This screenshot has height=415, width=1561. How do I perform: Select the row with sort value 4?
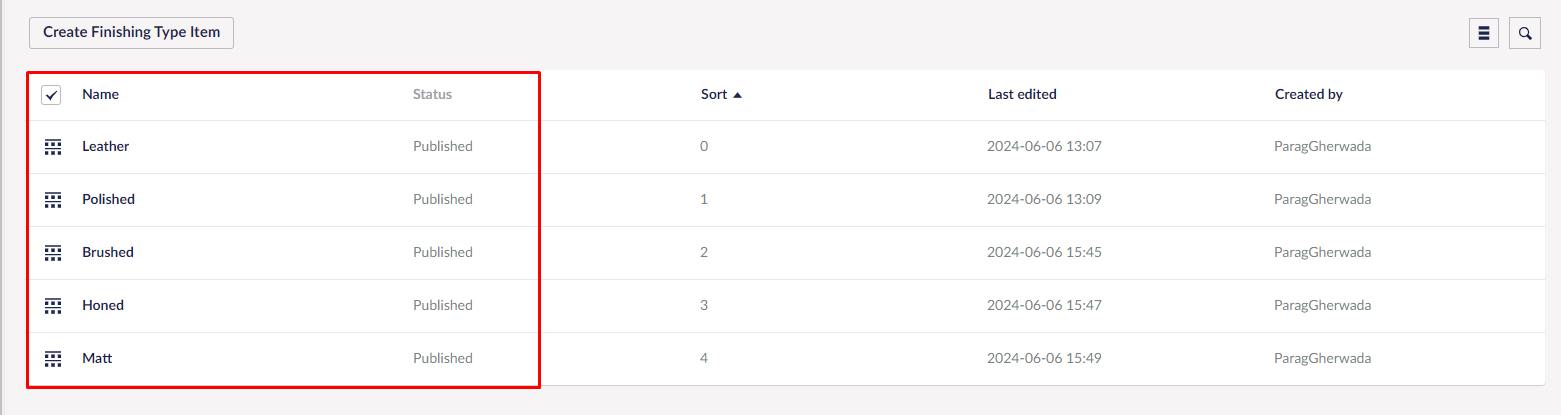[786, 358]
